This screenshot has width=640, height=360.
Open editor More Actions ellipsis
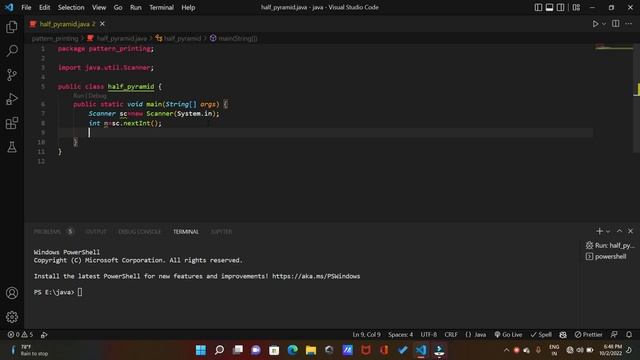[629, 24]
